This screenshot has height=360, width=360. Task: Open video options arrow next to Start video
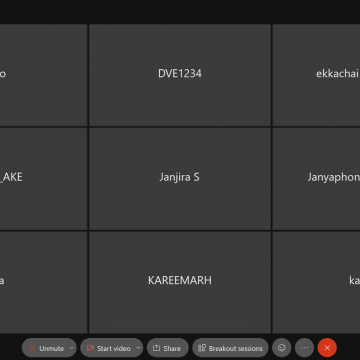[138, 348]
